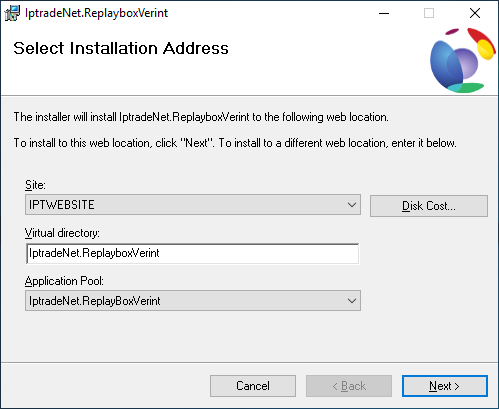Expand the Application Pool dropdown arrow
Image resolution: width=499 pixels, height=409 pixels.
pyautogui.click(x=352, y=301)
